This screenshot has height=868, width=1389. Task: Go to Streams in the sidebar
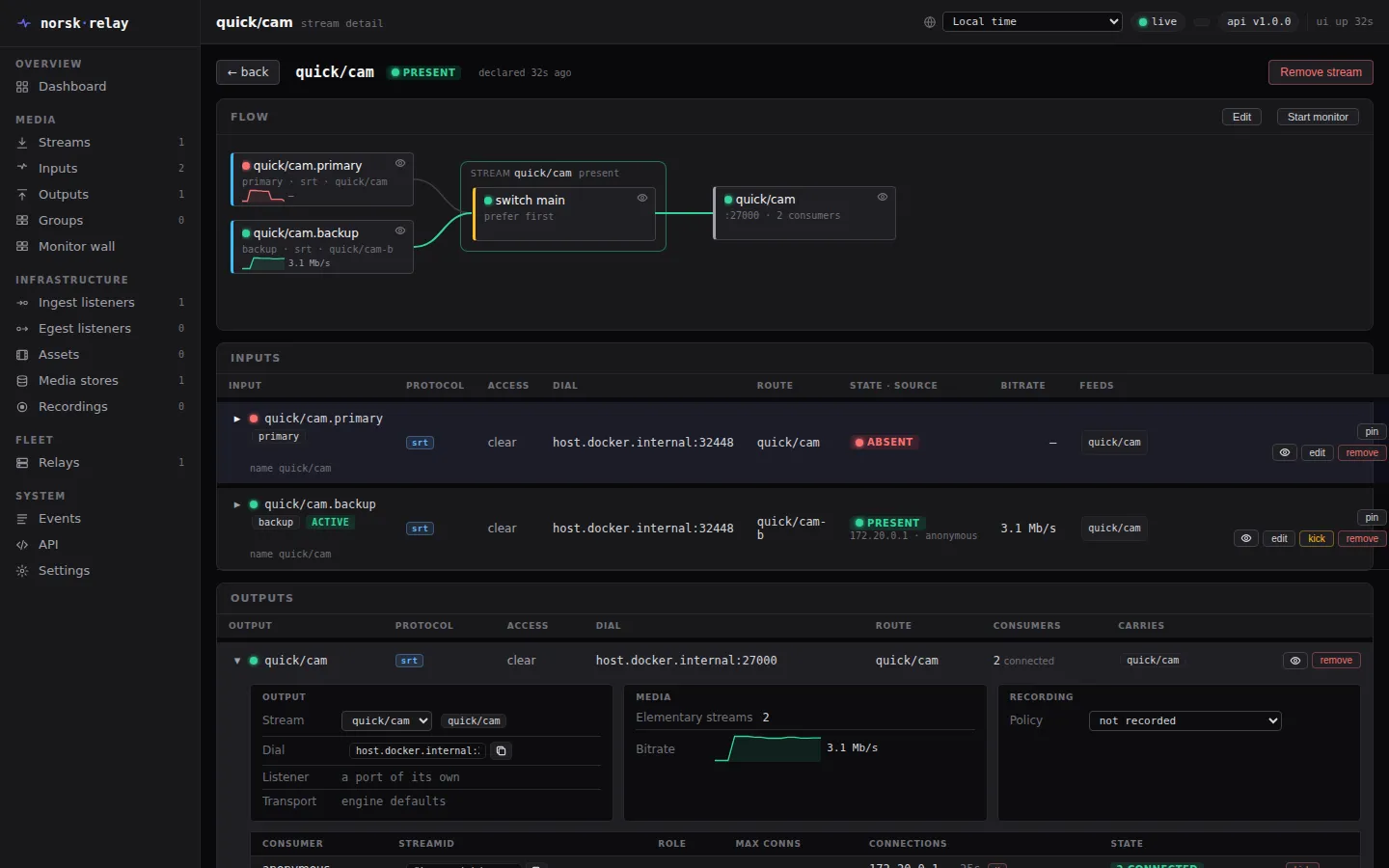64,143
